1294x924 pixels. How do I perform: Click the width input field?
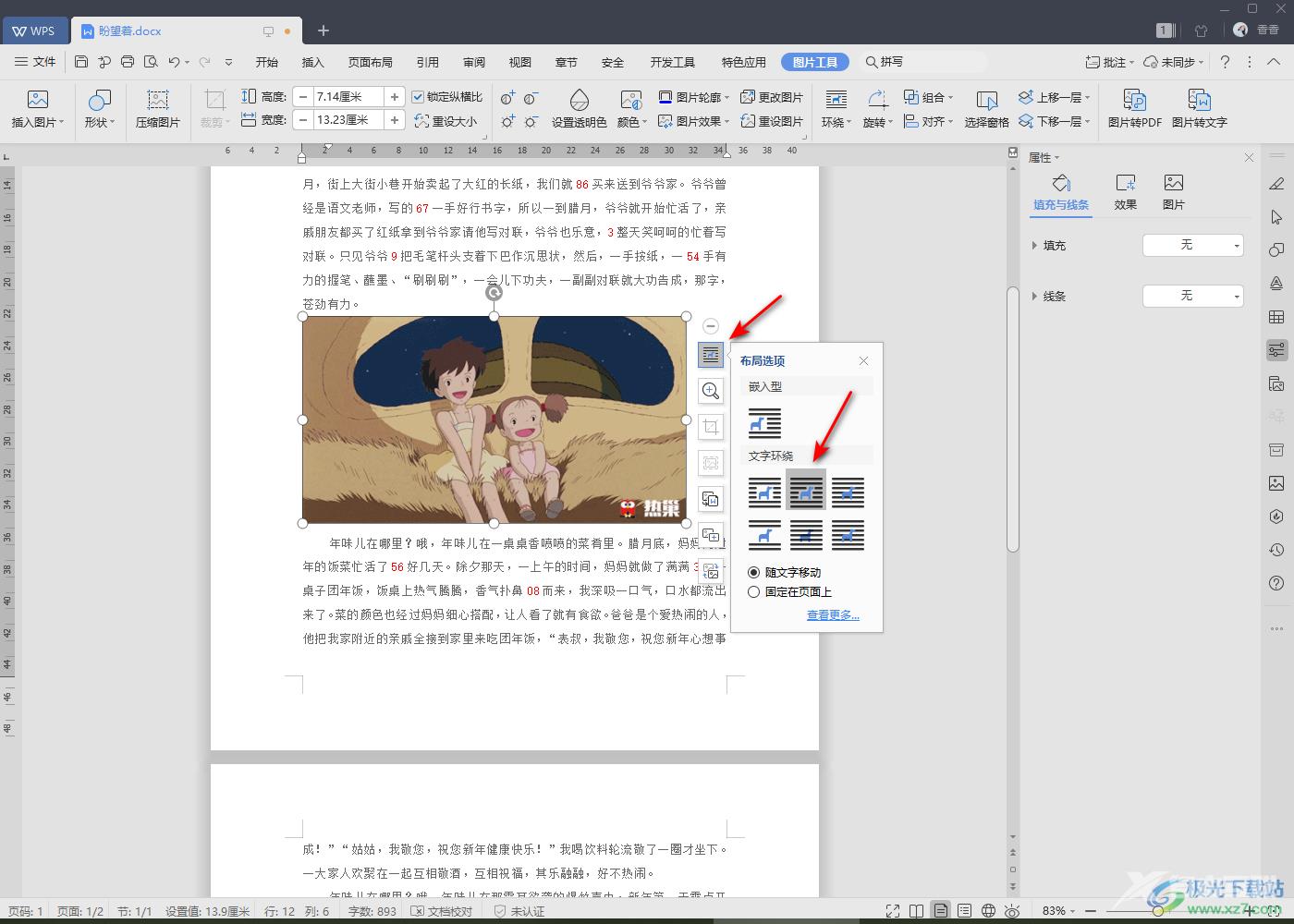(348, 120)
